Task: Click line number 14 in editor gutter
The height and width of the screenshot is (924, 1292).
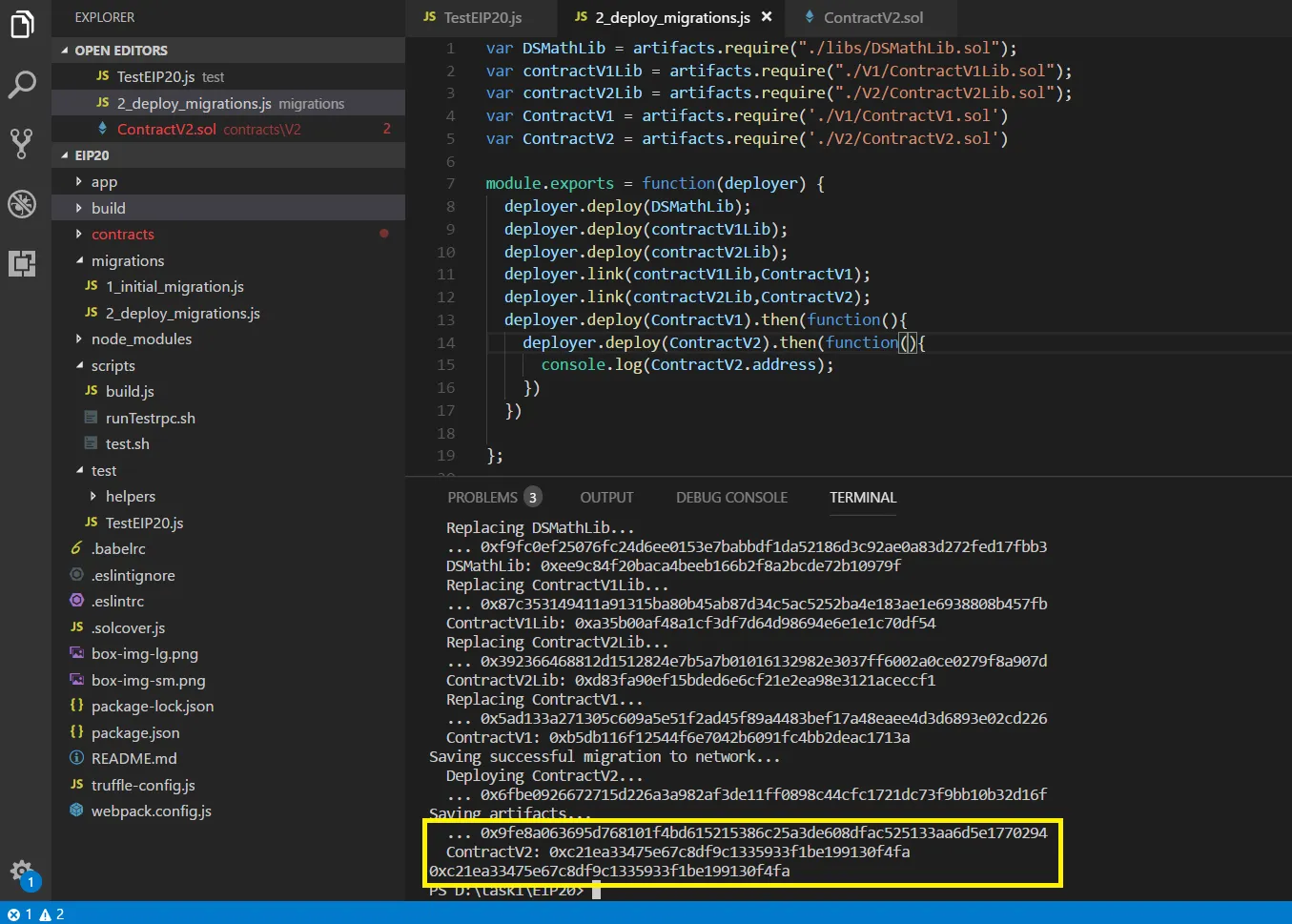Action: (x=446, y=342)
